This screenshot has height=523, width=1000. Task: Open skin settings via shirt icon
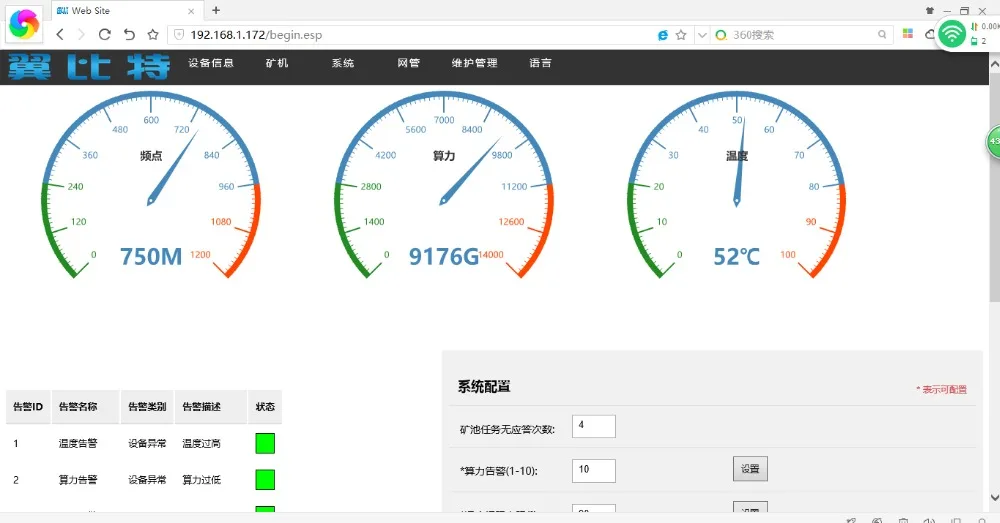click(929, 11)
